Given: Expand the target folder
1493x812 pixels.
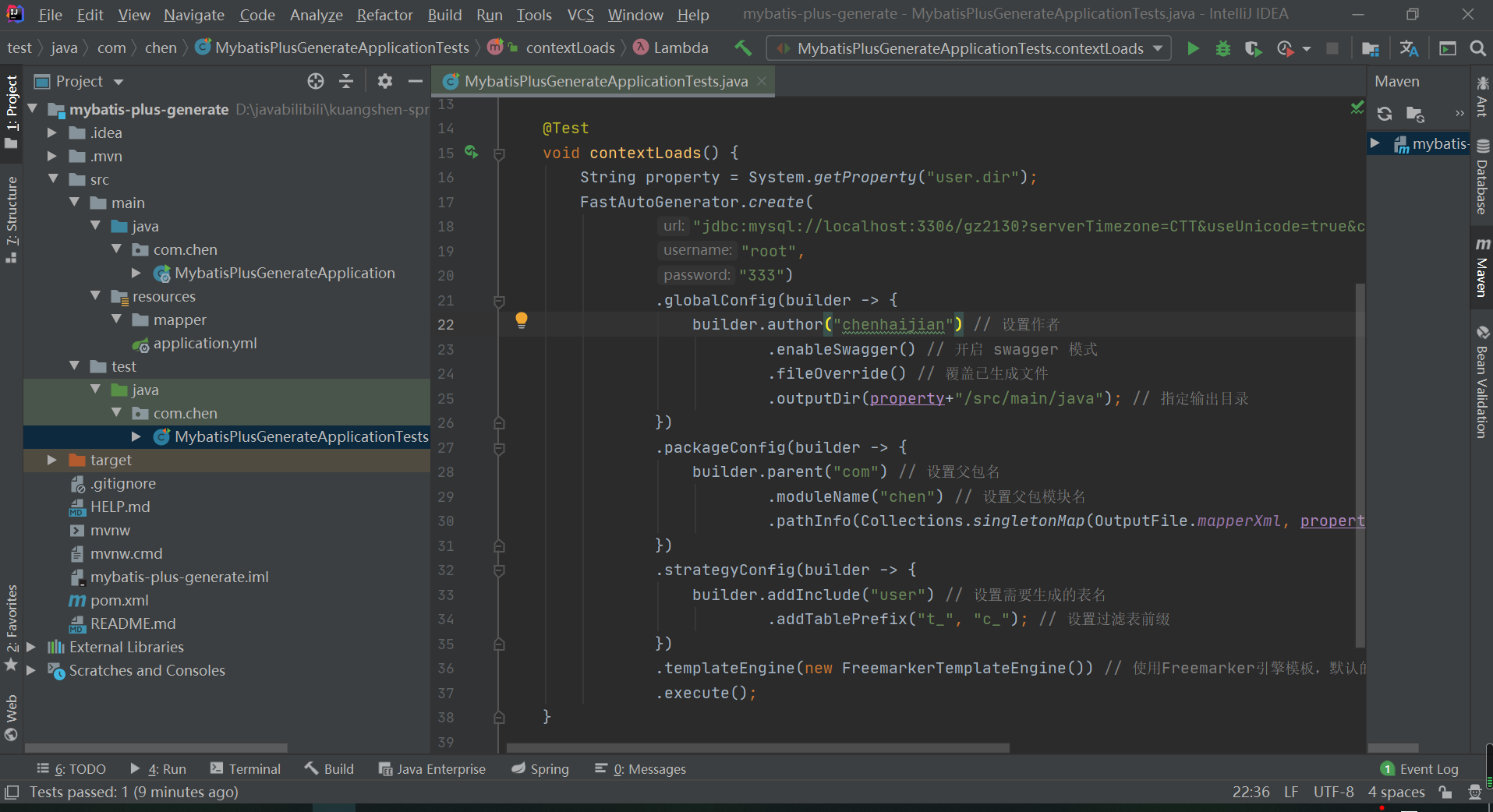Looking at the screenshot, I should pos(51,460).
